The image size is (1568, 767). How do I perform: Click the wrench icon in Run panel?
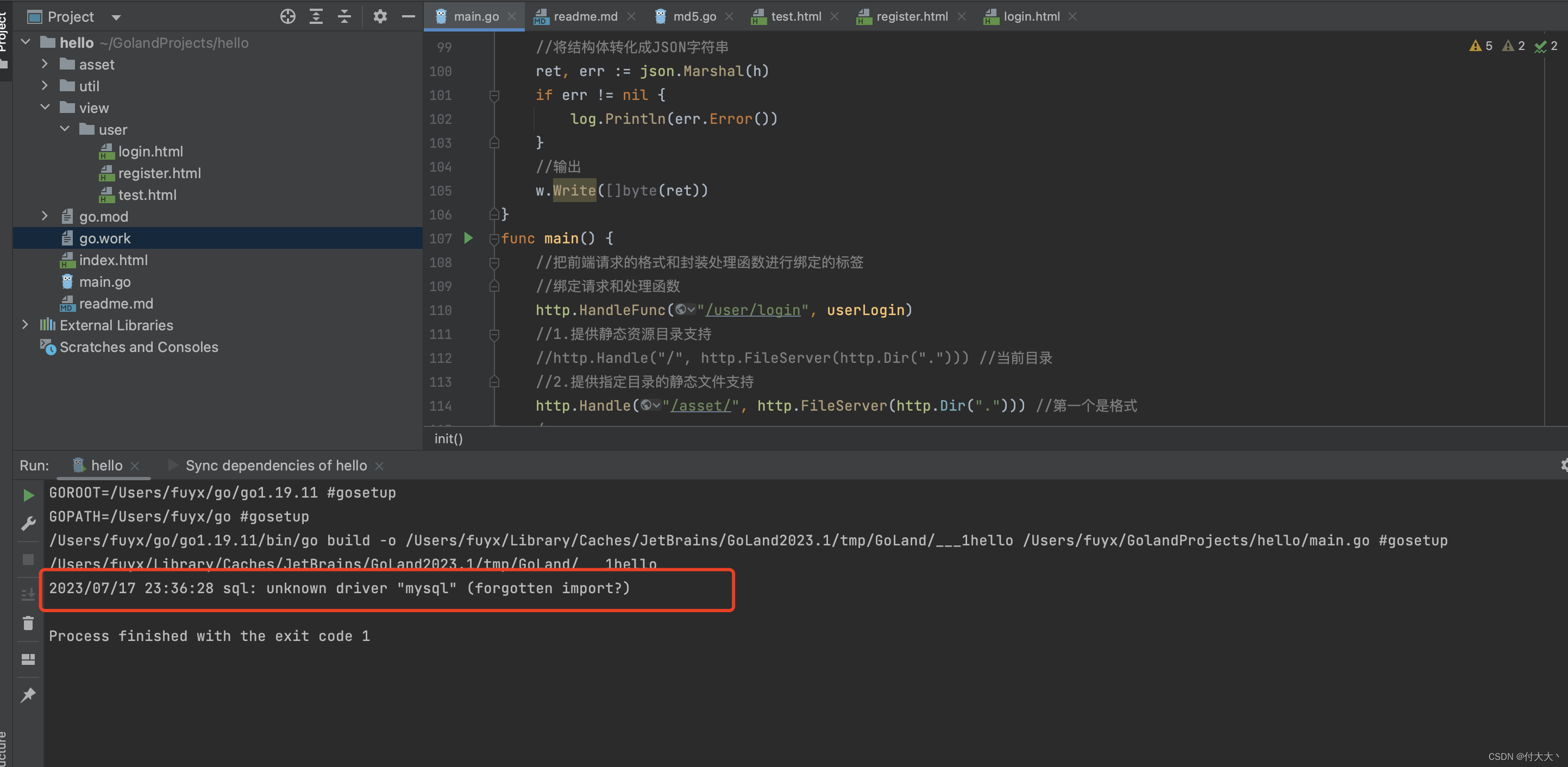click(28, 524)
